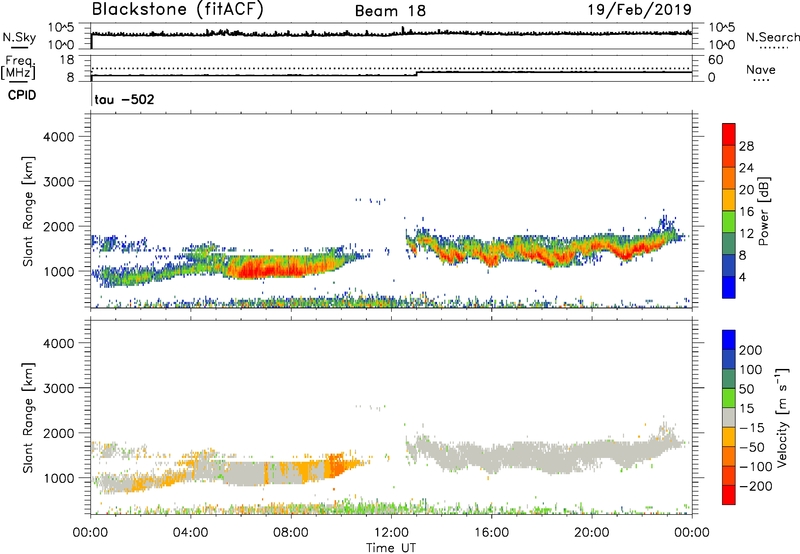The width and height of the screenshot is (800, 554).
Task: Click the Slant Range [km] label of power panel
Action: (x=28, y=211)
